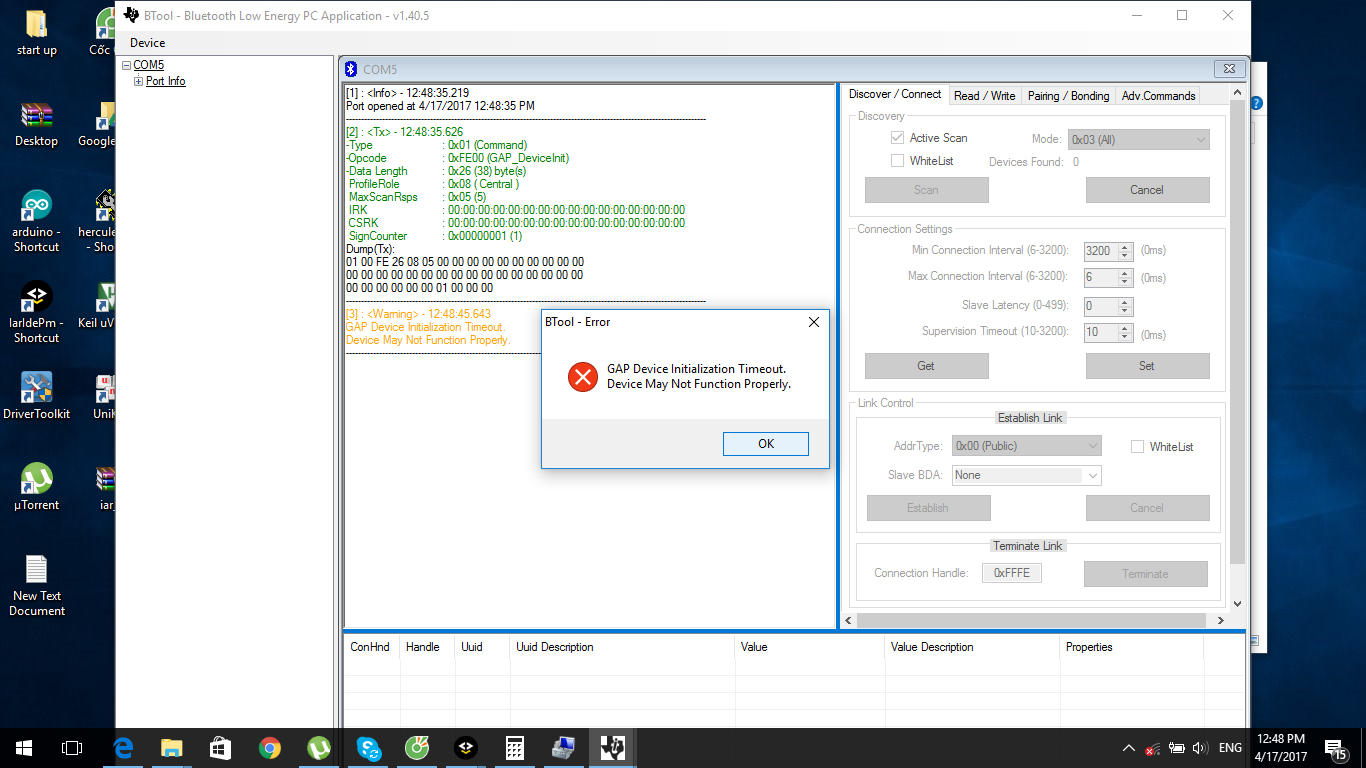Viewport: 1366px width, 768px height.
Task: Click the Min Connection Interval spinner arrows
Action: (x=1125, y=251)
